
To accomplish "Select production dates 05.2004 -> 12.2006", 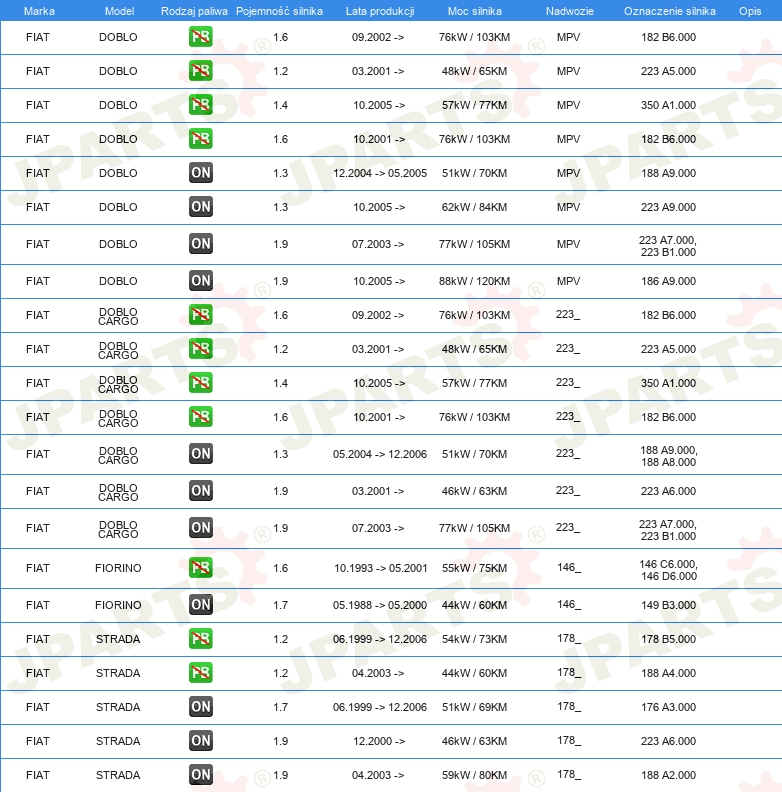I will (x=380, y=454).
